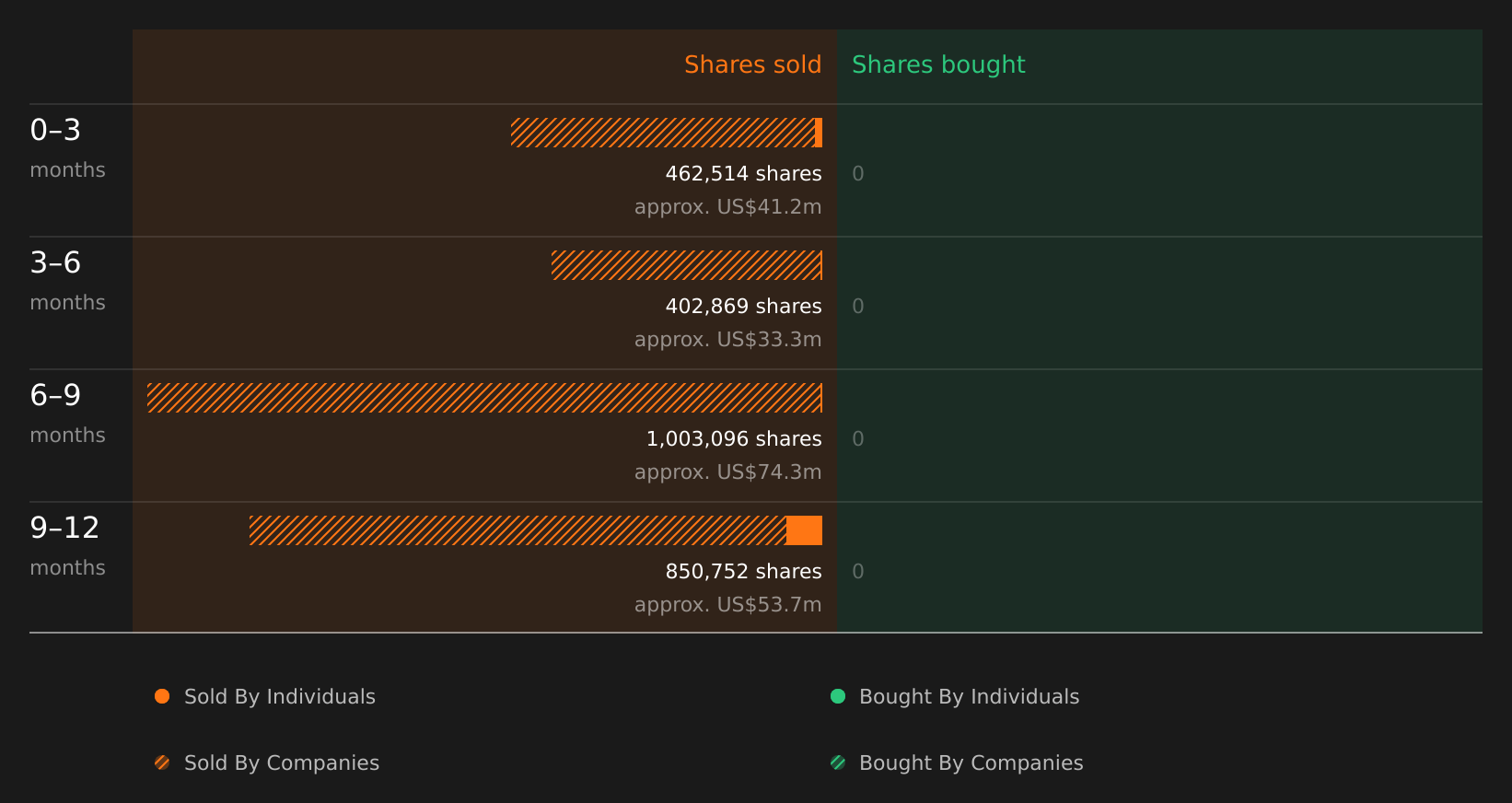
Task: Click the solid orange segment in 0–3 months bar
Action: pyautogui.click(x=819, y=133)
